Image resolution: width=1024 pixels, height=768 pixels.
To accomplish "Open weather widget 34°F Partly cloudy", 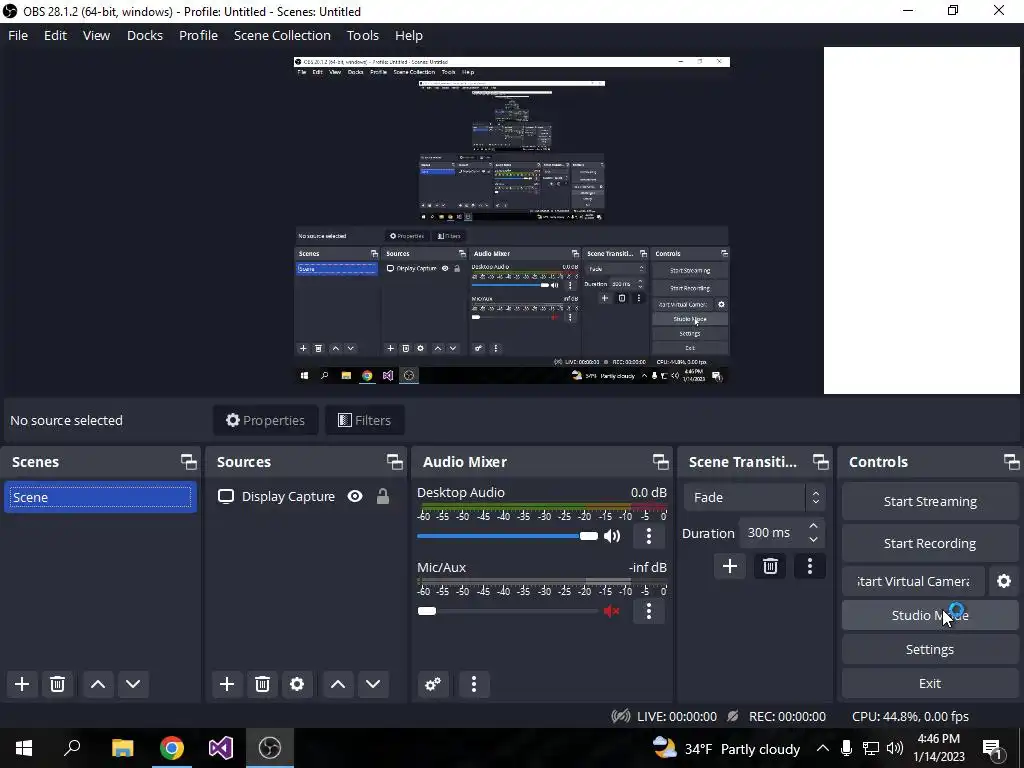I will pos(726,748).
